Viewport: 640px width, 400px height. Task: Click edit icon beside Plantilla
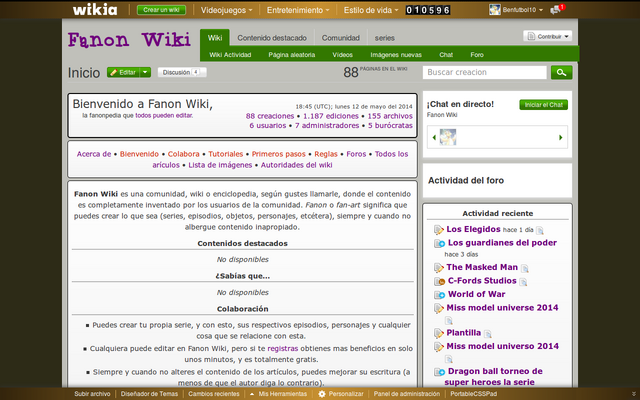(438, 333)
